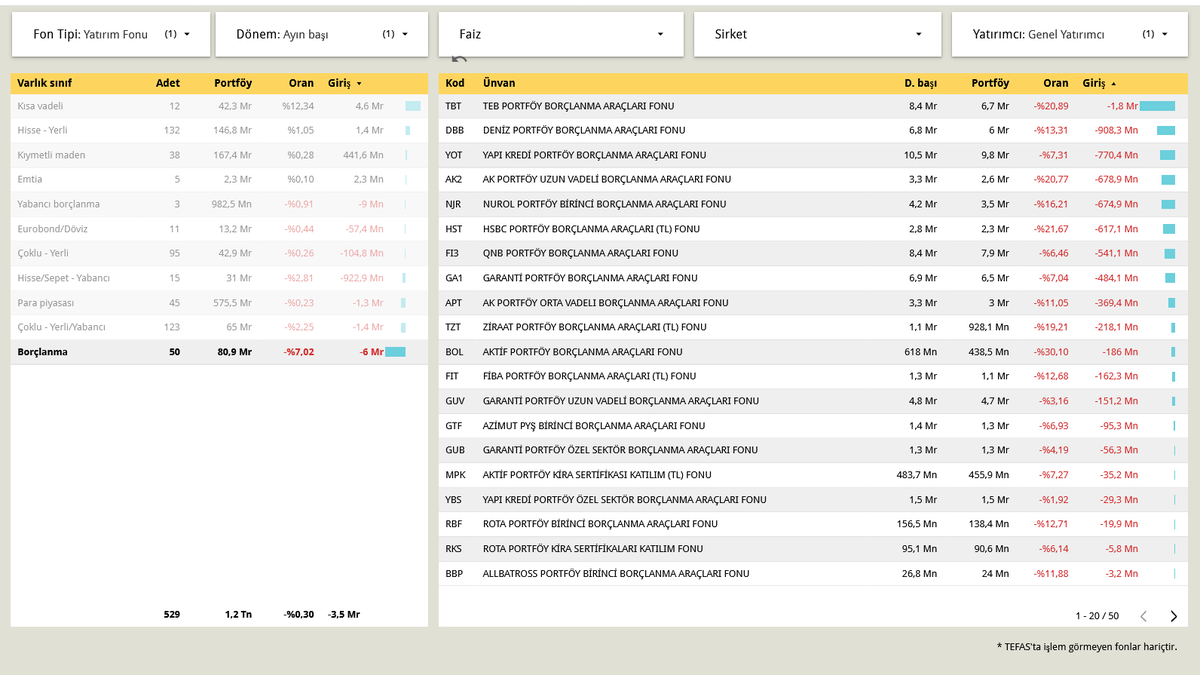Select the Hisse - Yerli row
The width and height of the screenshot is (1200, 675).
point(219,130)
